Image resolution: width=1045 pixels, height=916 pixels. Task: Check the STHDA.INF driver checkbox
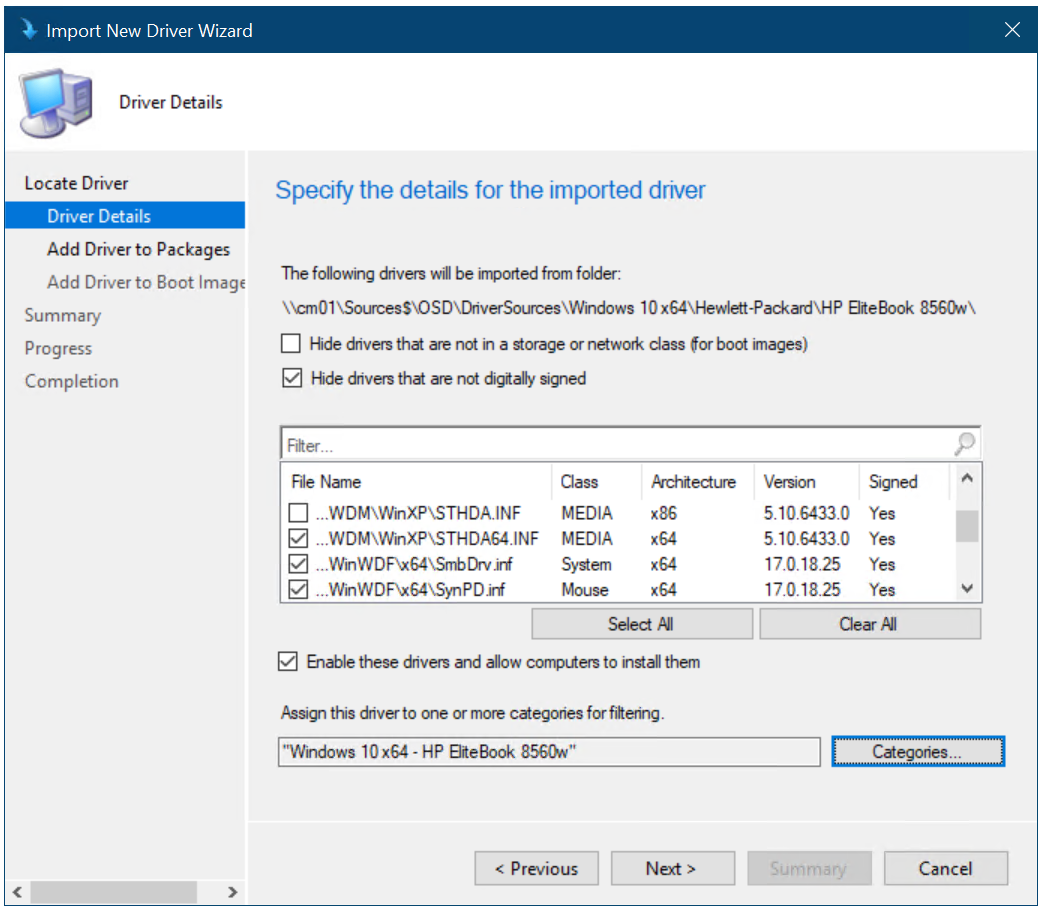coord(296,513)
